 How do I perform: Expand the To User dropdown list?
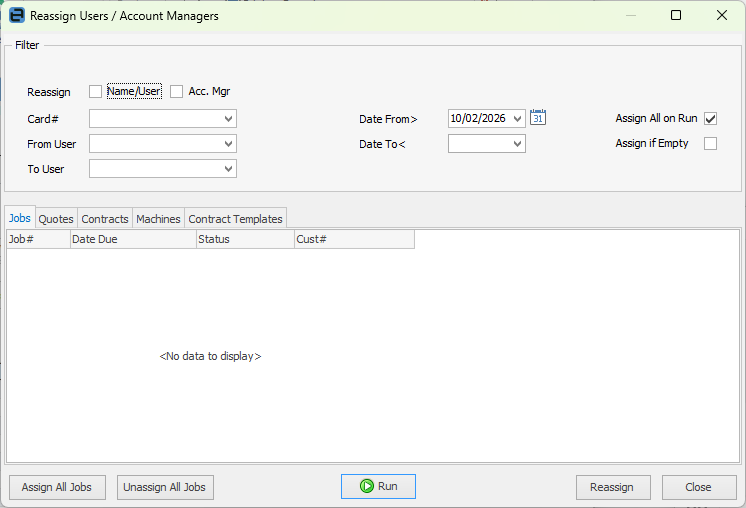[x=228, y=169]
